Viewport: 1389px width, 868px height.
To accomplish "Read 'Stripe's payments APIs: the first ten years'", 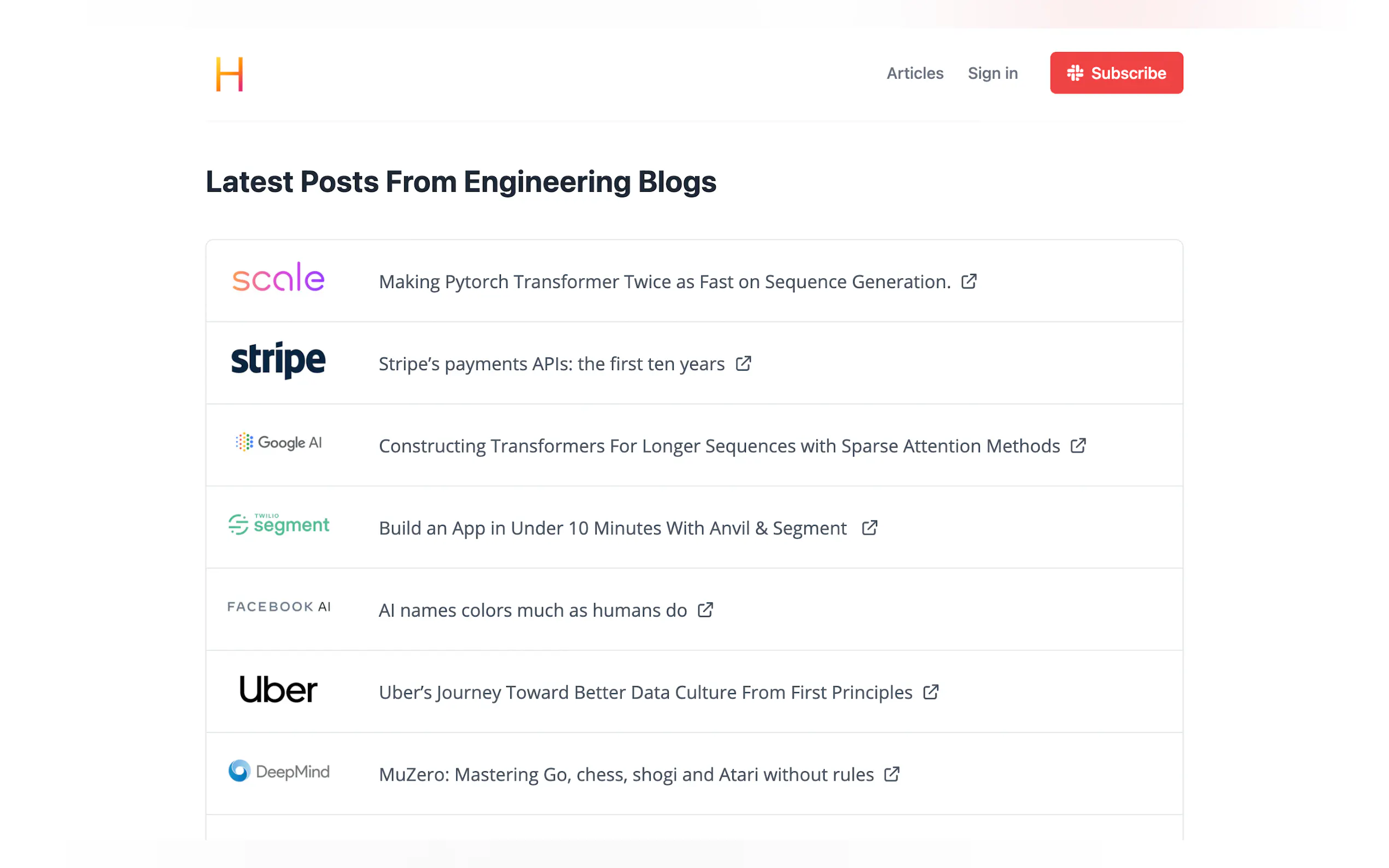I will point(551,364).
